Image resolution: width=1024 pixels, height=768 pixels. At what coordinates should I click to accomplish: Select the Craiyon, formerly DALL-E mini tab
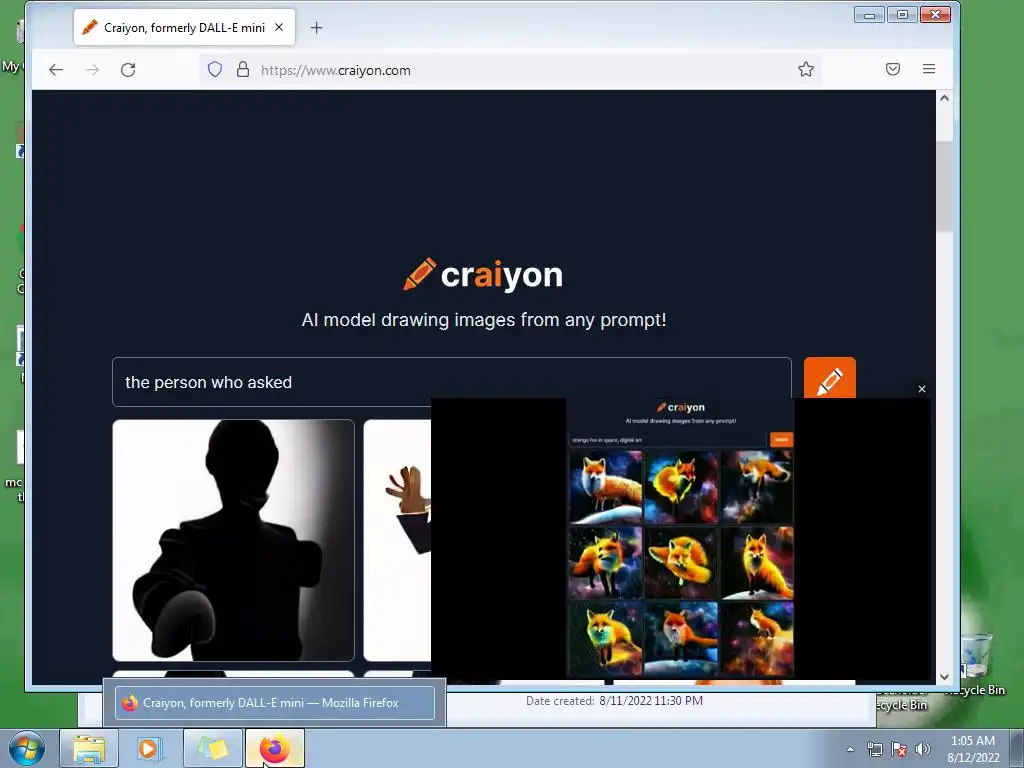click(184, 27)
